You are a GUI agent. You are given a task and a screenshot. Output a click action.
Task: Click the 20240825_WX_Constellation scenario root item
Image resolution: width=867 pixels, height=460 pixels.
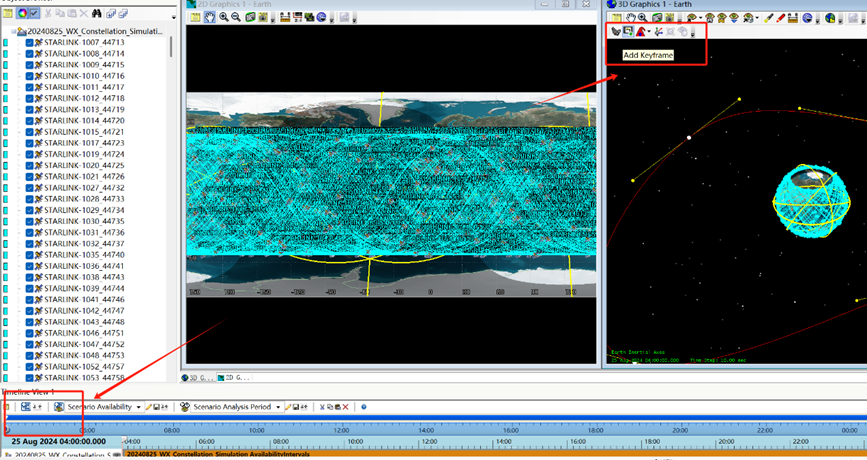(95, 32)
